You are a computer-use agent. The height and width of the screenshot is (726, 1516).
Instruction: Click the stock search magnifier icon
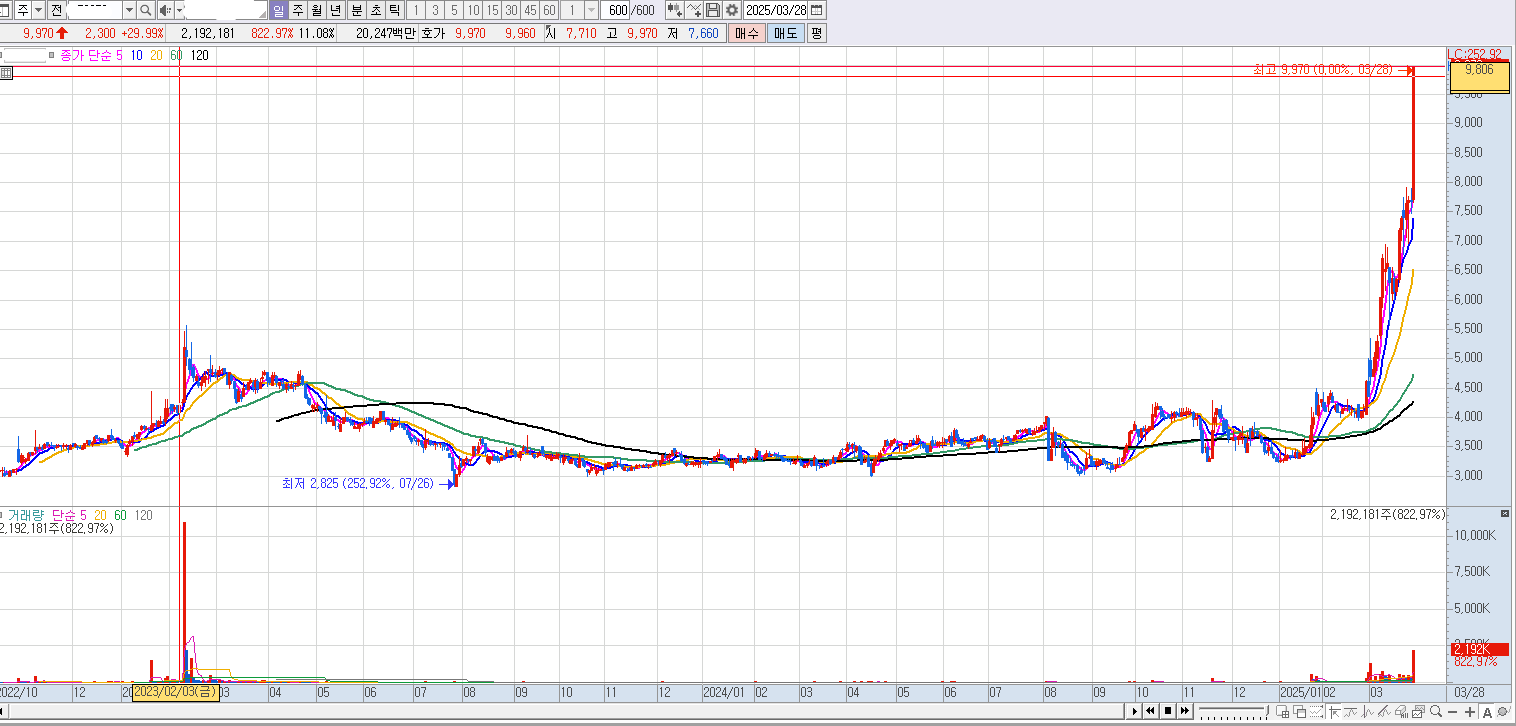145,10
